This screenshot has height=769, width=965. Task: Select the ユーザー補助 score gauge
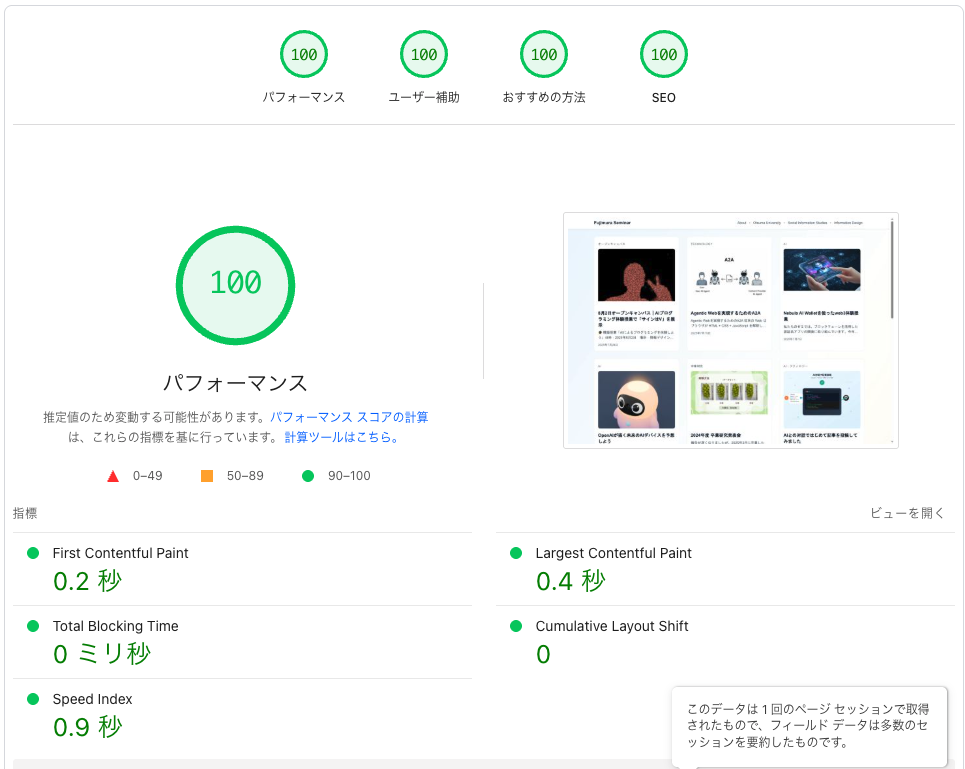[x=424, y=54]
